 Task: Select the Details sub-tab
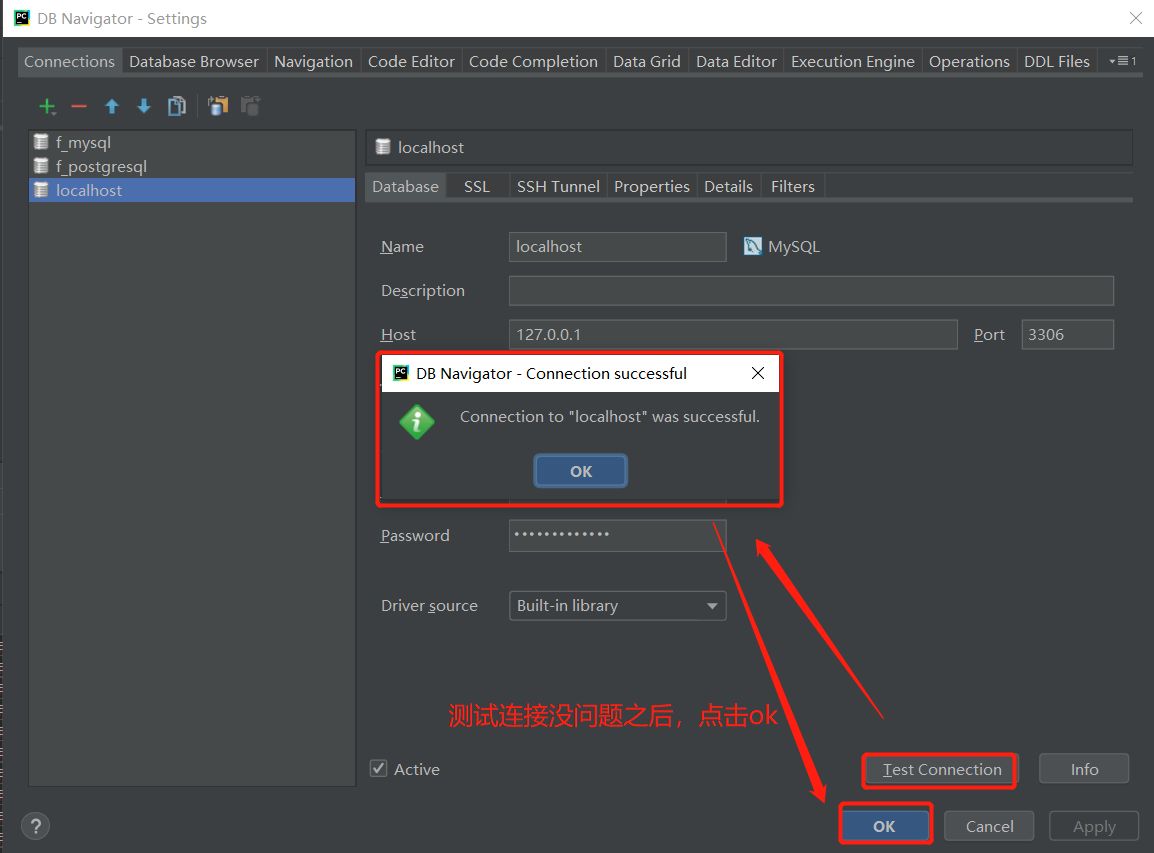pyautogui.click(x=728, y=186)
